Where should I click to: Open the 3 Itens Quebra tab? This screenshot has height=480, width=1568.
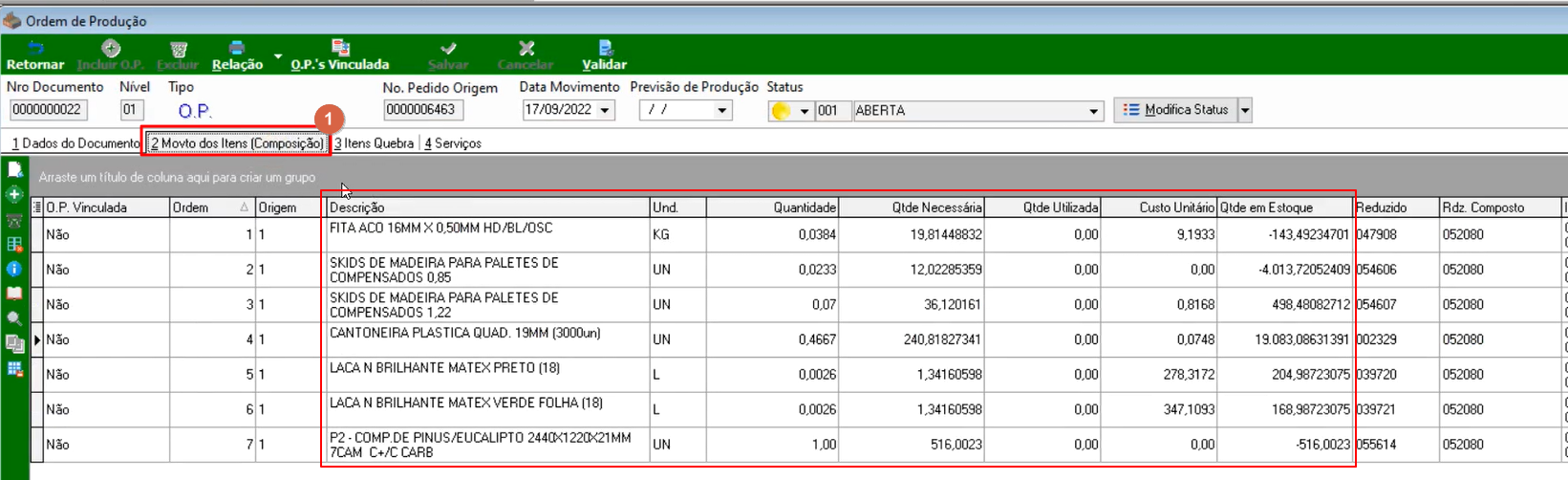coord(374,143)
